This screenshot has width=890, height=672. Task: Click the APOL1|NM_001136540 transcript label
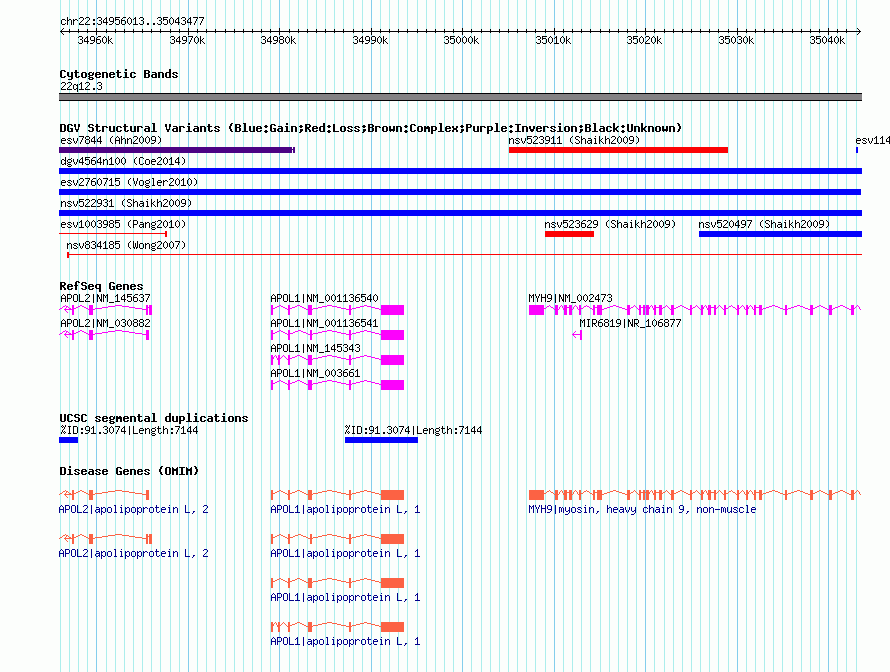(x=324, y=298)
